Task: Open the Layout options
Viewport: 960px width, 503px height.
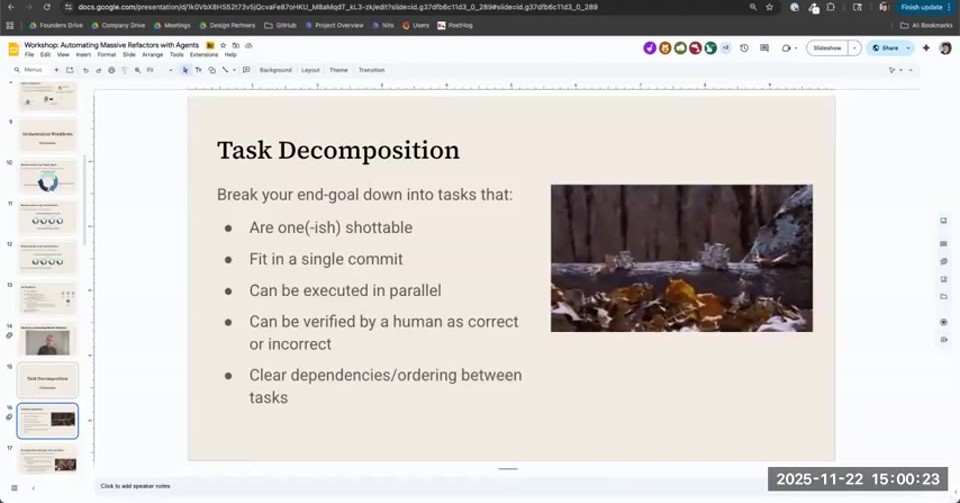Action: tap(310, 70)
